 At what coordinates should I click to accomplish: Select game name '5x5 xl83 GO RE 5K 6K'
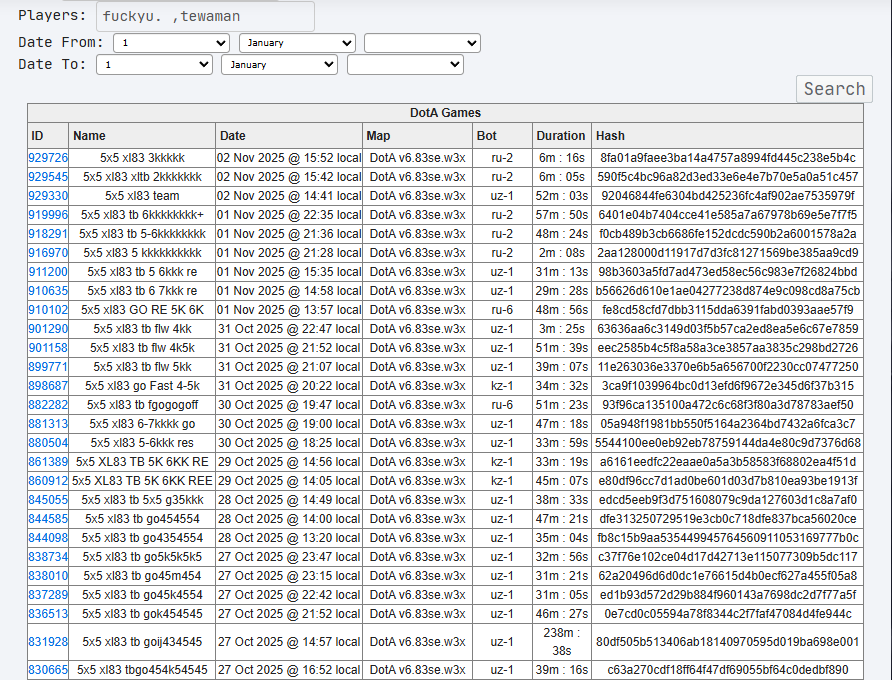pyautogui.click(x=142, y=310)
